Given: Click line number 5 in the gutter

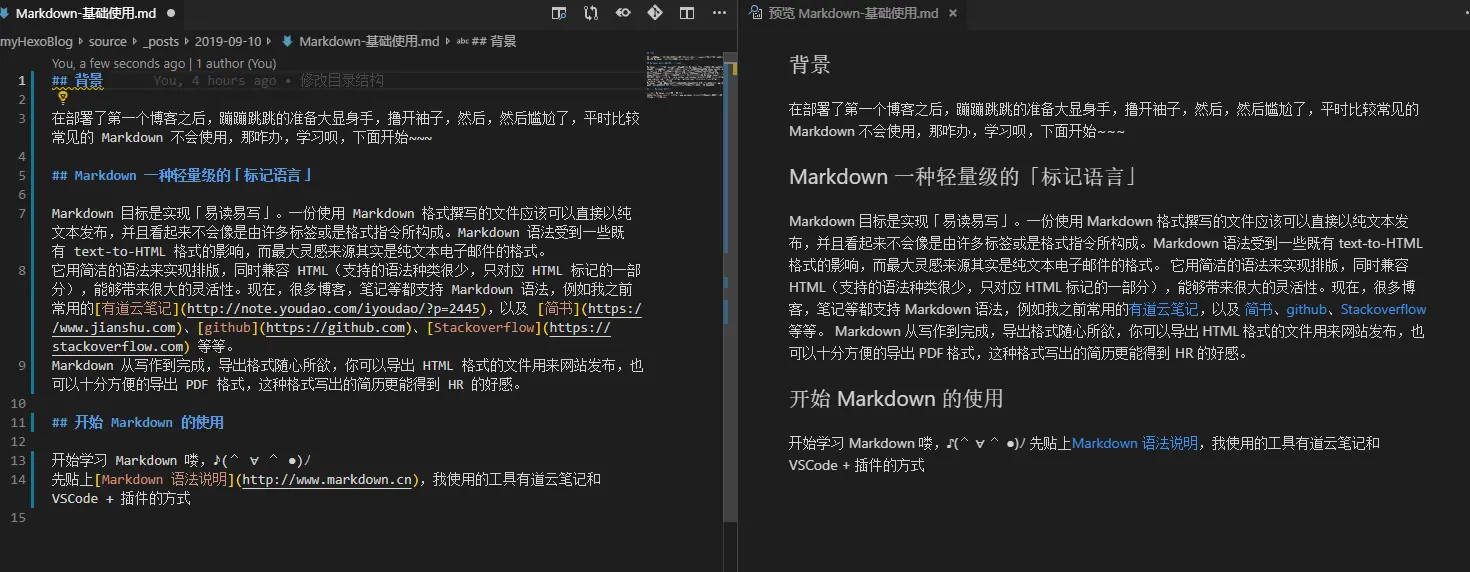Looking at the screenshot, I should (21, 175).
